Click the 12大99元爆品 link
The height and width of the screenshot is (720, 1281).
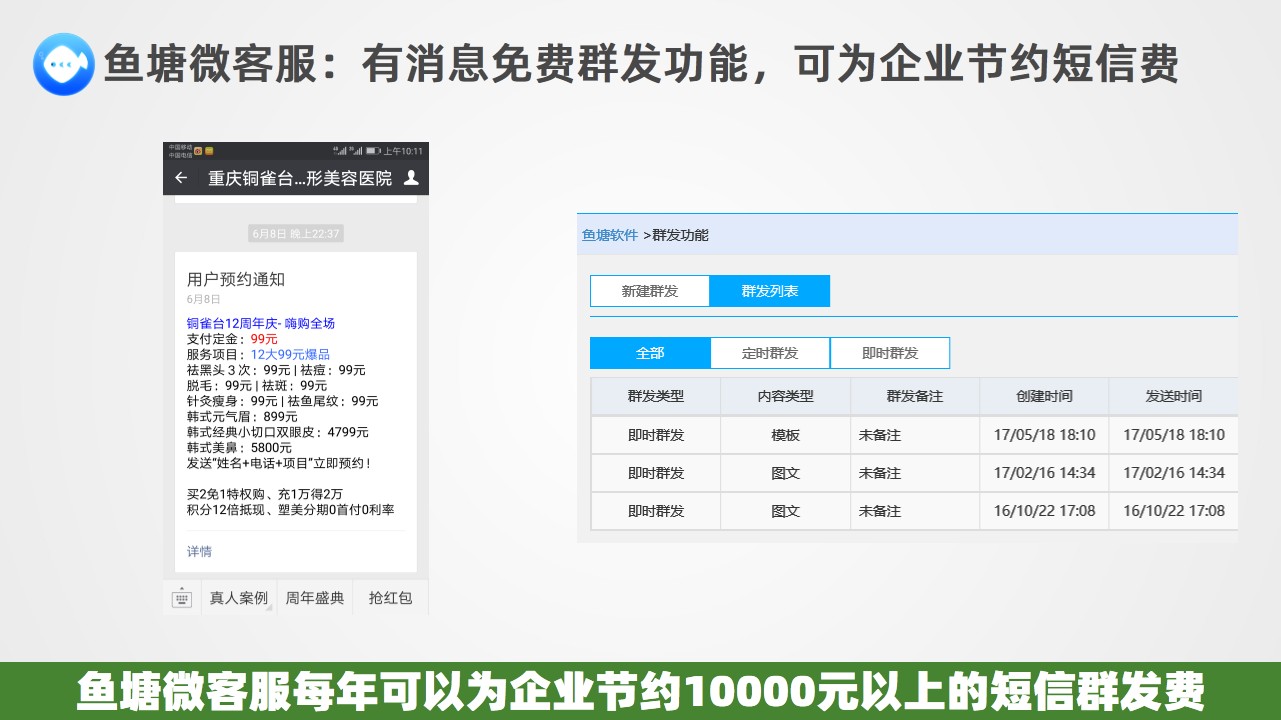(290, 354)
